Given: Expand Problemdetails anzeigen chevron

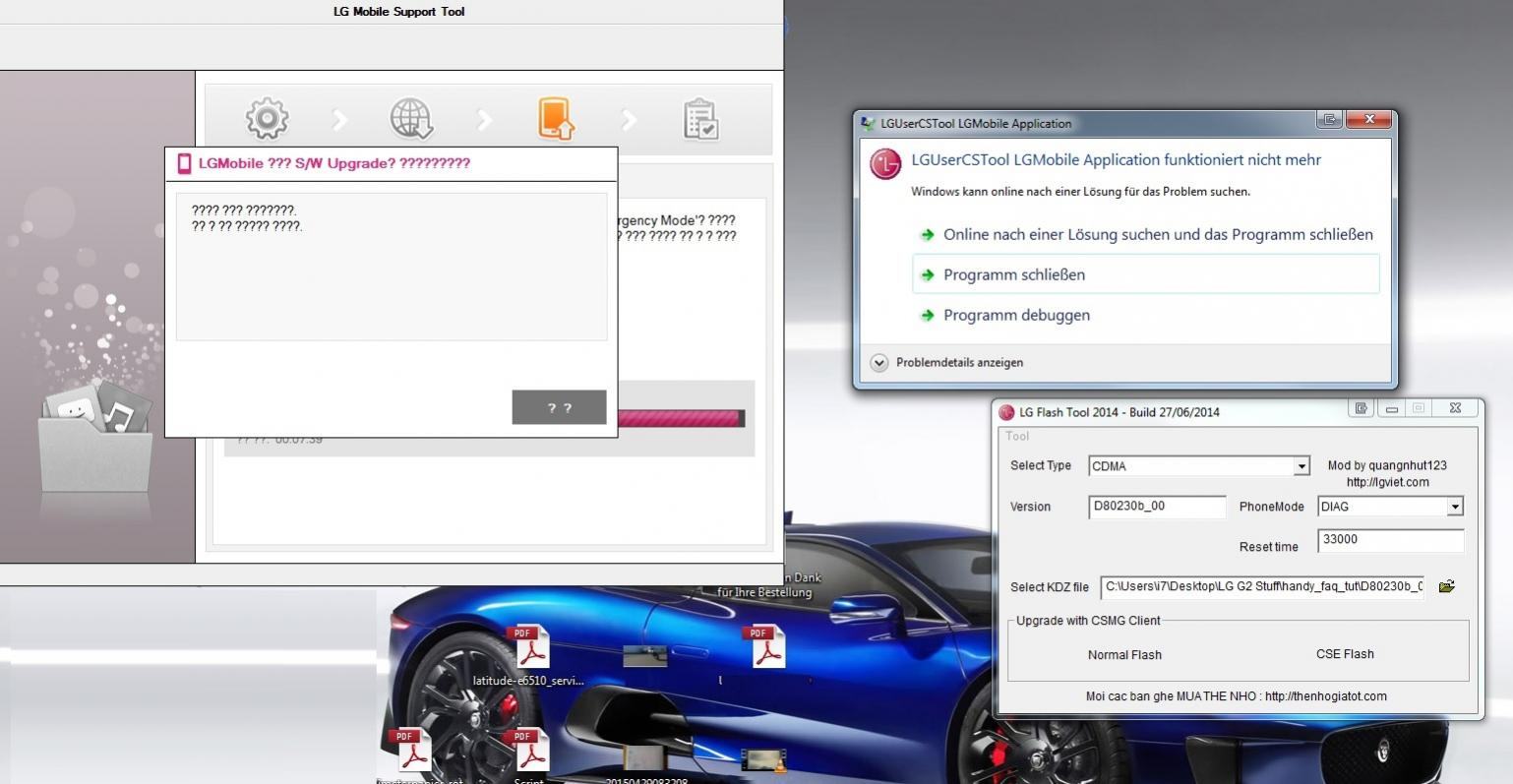Looking at the screenshot, I should (x=878, y=363).
